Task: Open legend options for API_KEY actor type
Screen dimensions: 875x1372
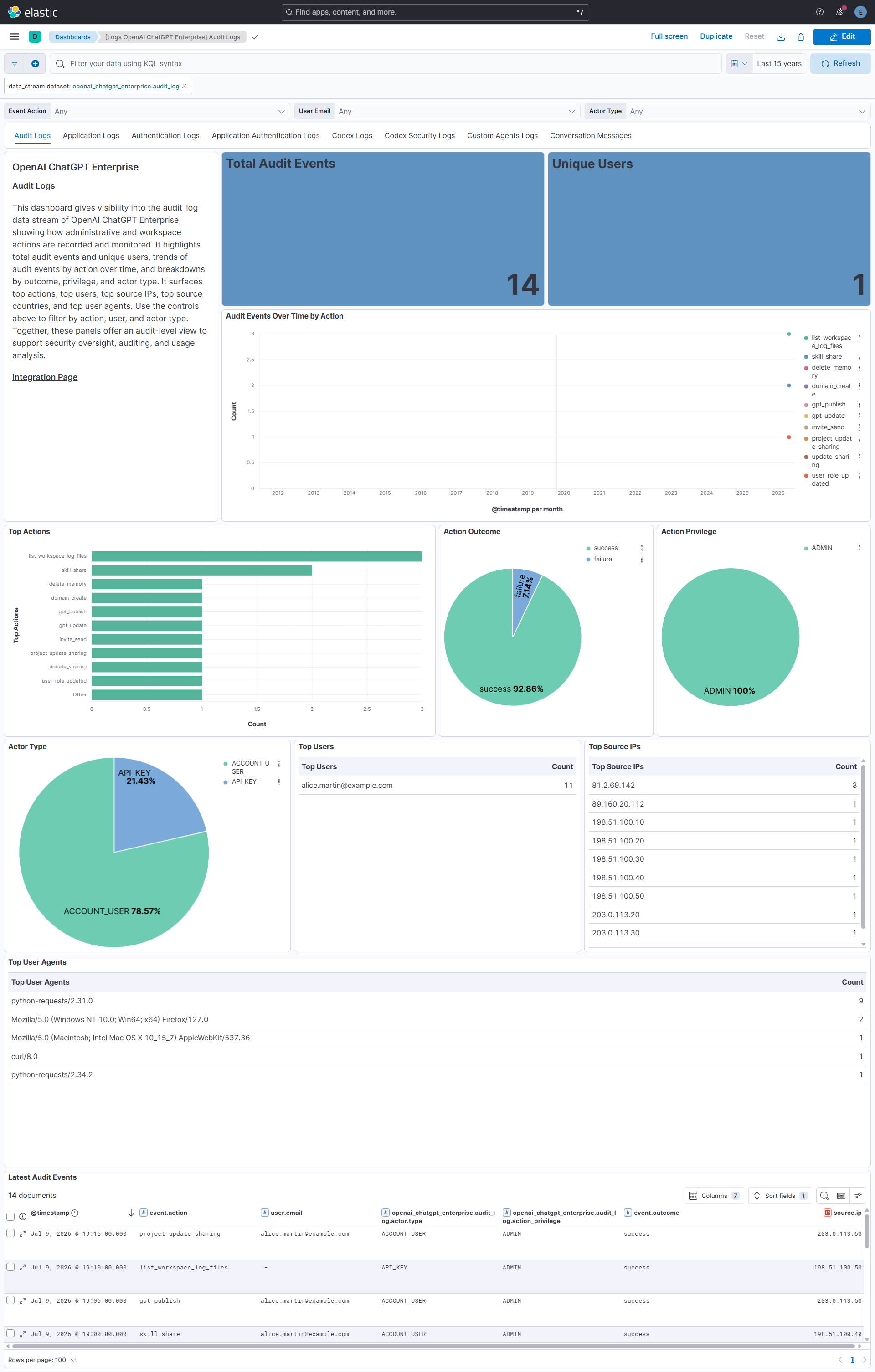Action: point(278,782)
